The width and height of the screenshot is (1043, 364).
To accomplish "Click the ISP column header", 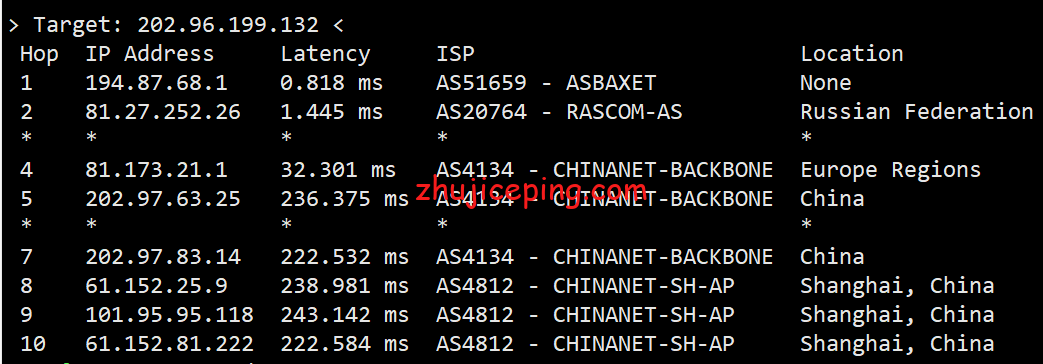I will [x=456, y=54].
